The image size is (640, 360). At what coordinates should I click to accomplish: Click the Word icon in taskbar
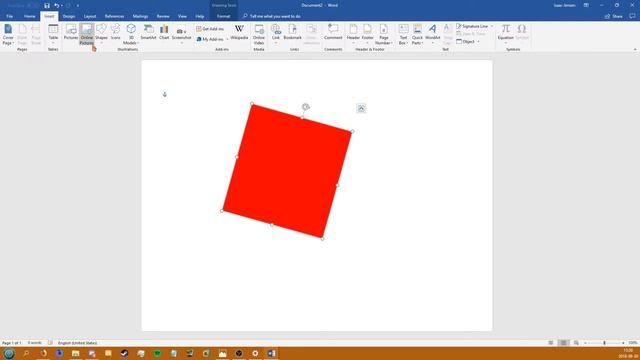pyautogui.click(x=271, y=353)
